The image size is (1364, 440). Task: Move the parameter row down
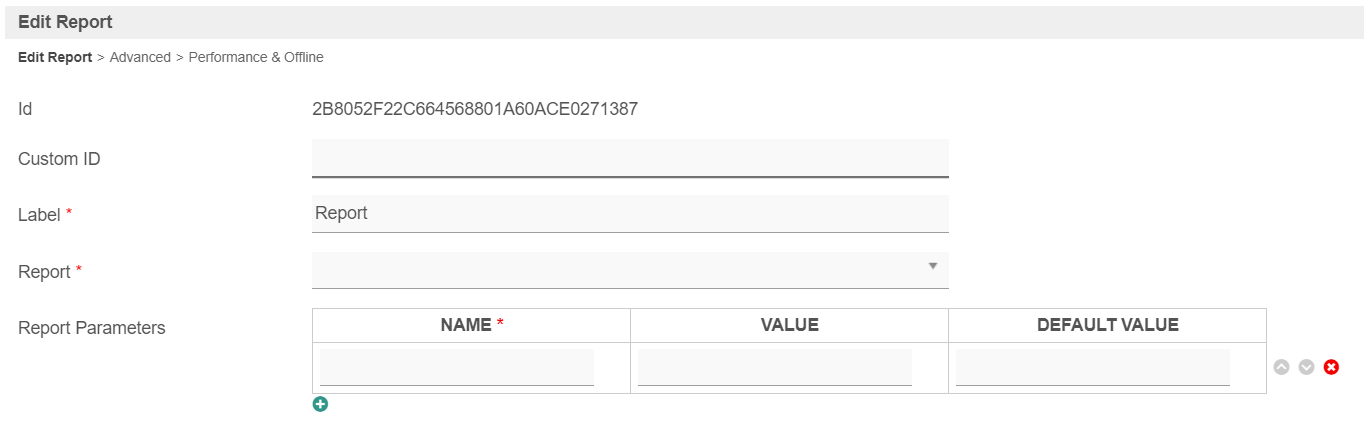click(x=1306, y=367)
